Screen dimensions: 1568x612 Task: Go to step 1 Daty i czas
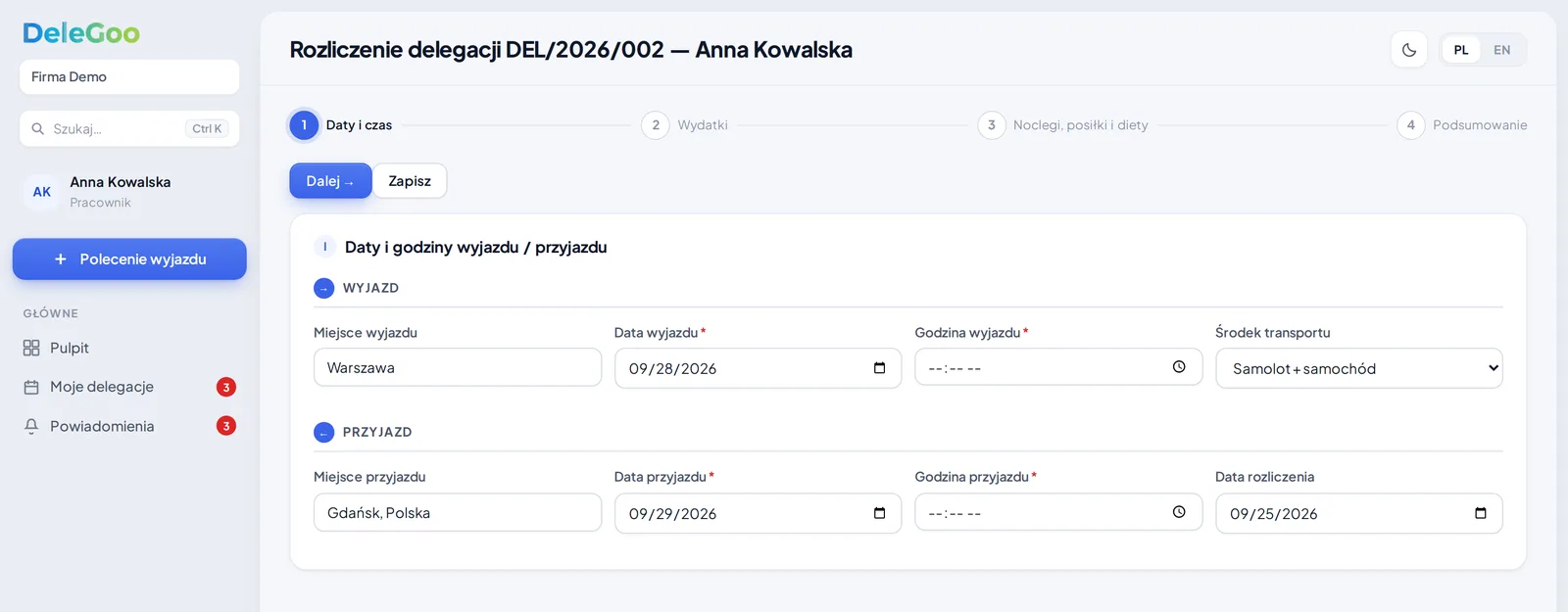click(x=341, y=125)
